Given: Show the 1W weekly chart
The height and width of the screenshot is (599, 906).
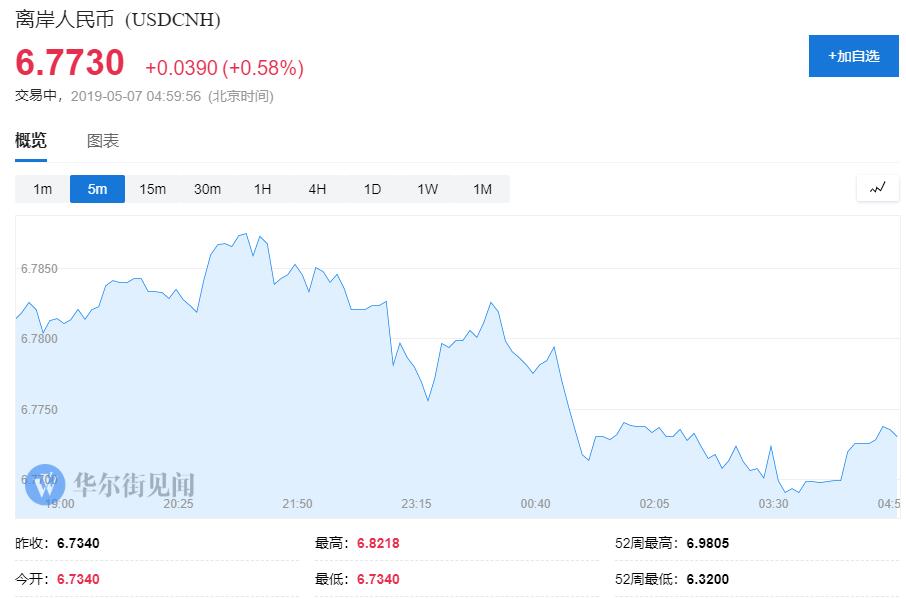Looking at the screenshot, I should pyautogui.click(x=427, y=189).
